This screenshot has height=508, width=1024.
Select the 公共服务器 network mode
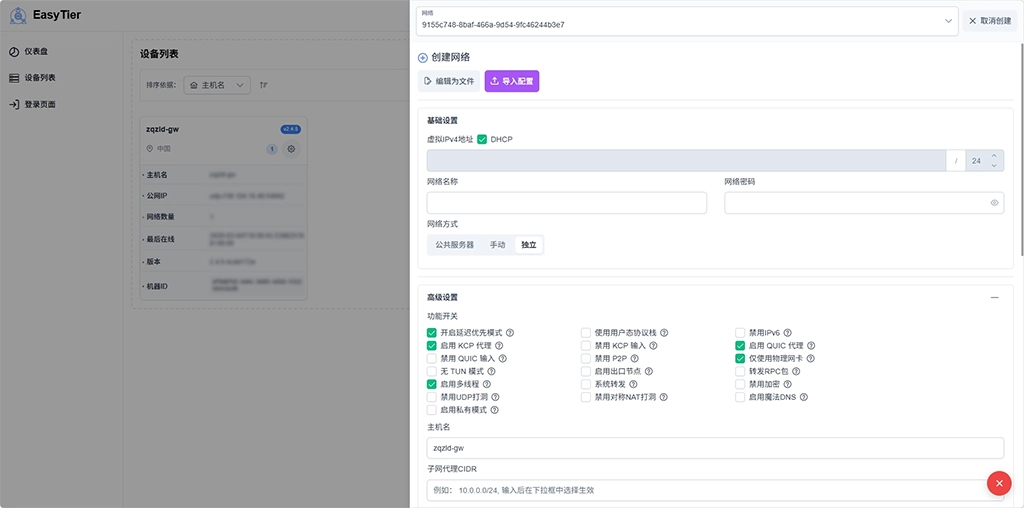click(454, 244)
